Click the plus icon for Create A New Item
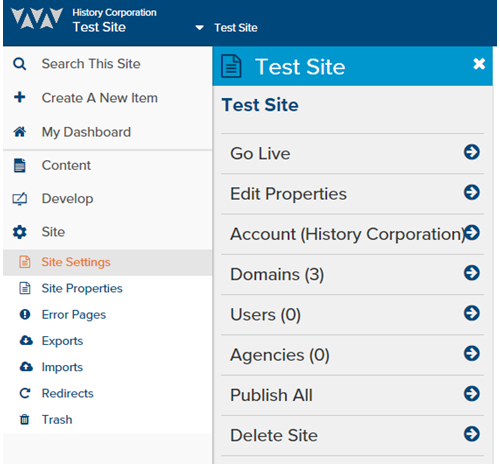 (19, 97)
